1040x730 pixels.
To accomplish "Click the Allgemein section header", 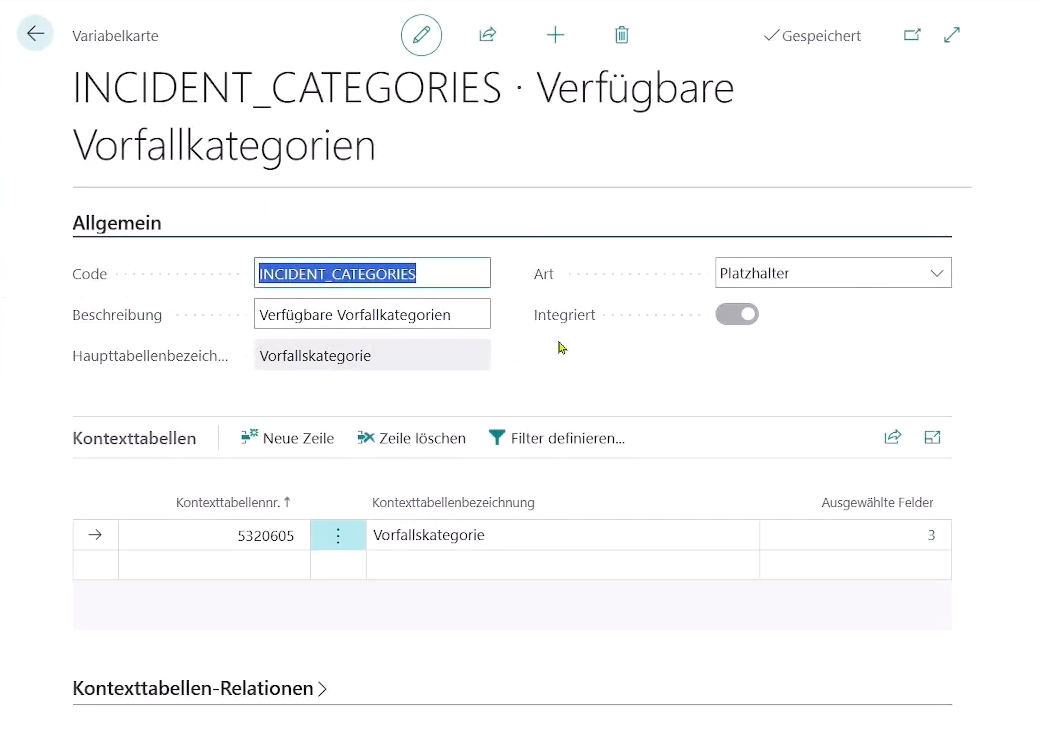I will pyautogui.click(x=117, y=223).
